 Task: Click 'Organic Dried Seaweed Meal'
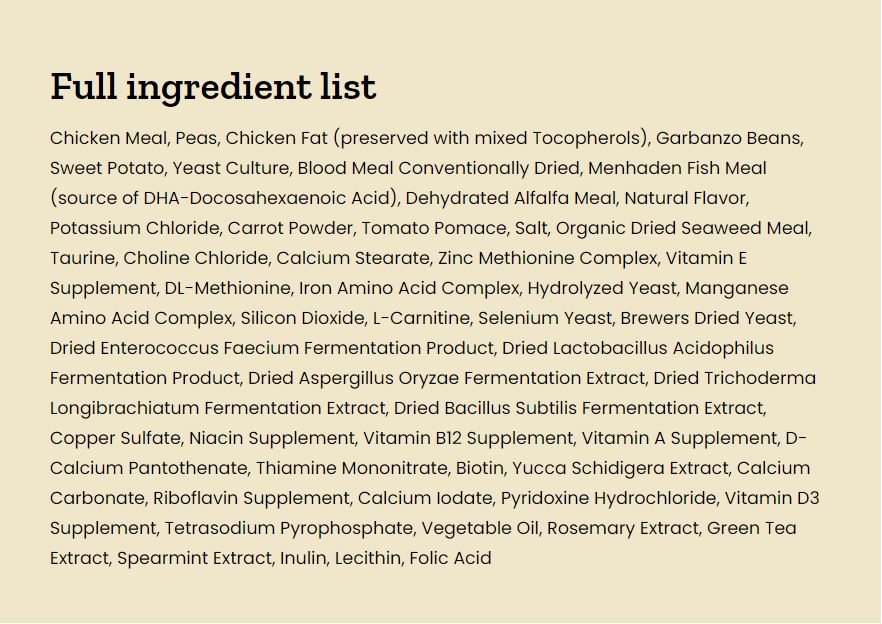[x=682, y=228]
